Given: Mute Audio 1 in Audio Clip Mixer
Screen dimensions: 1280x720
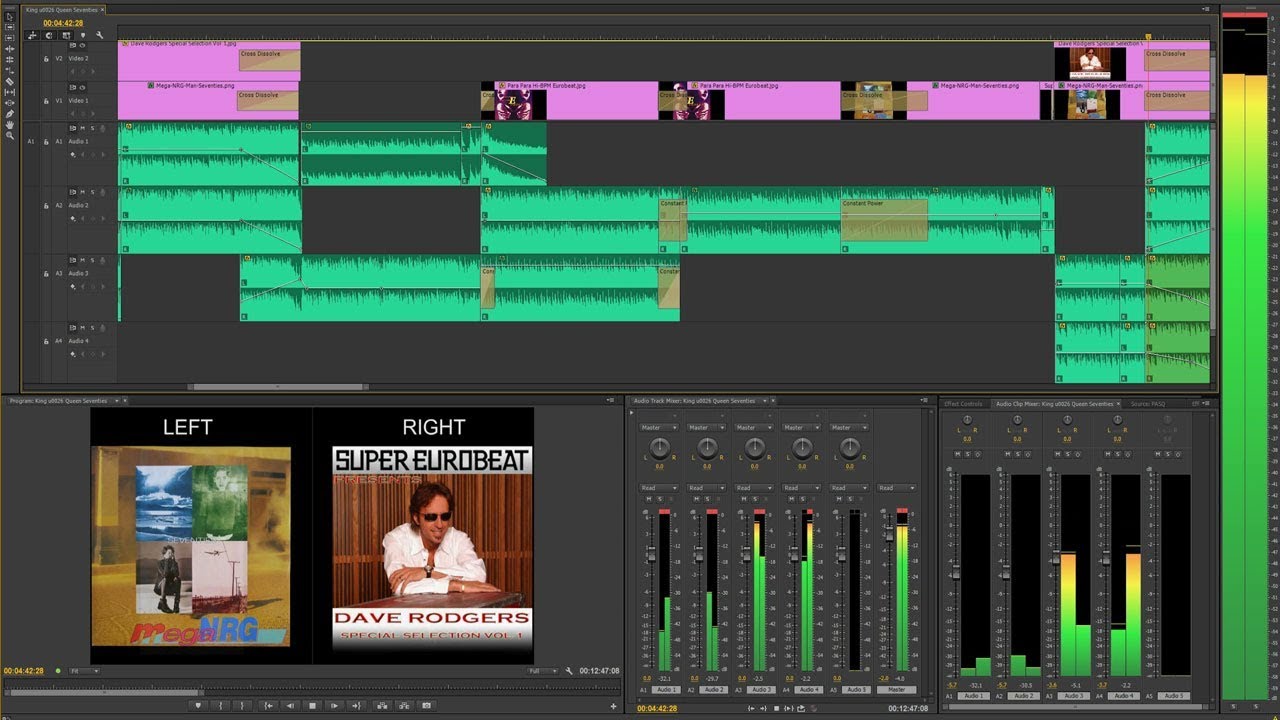Looking at the screenshot, I should coord(957,454).
